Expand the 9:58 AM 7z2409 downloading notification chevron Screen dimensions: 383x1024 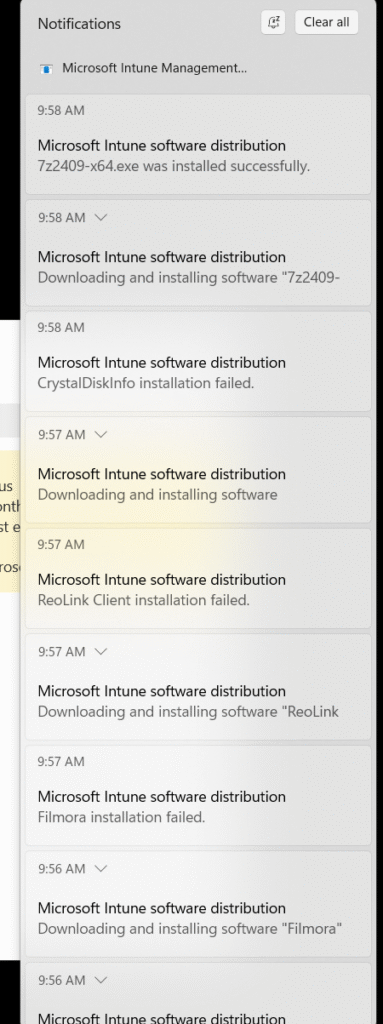point(101,217)
